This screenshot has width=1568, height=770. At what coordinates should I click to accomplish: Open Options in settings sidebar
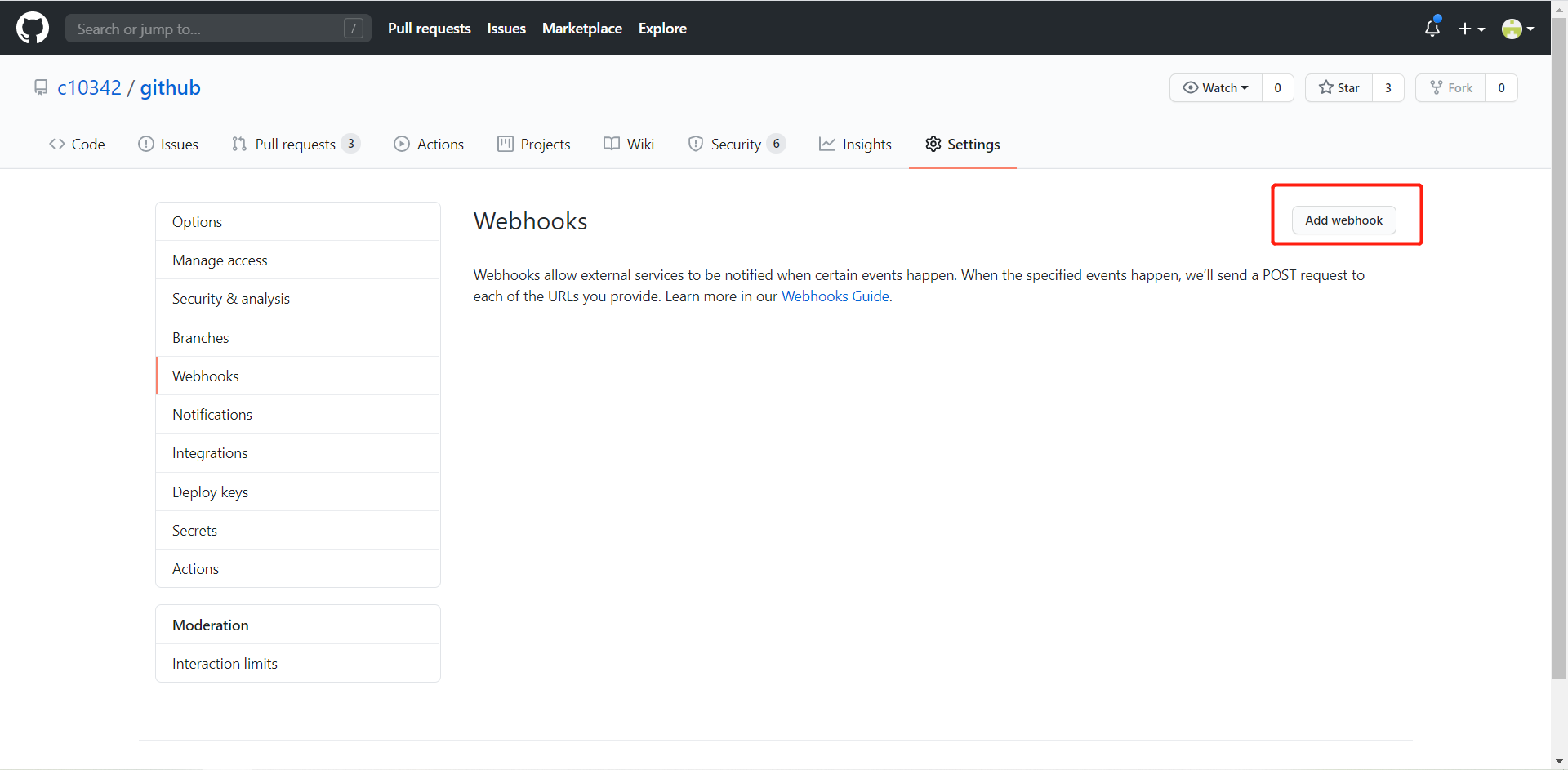298,222
